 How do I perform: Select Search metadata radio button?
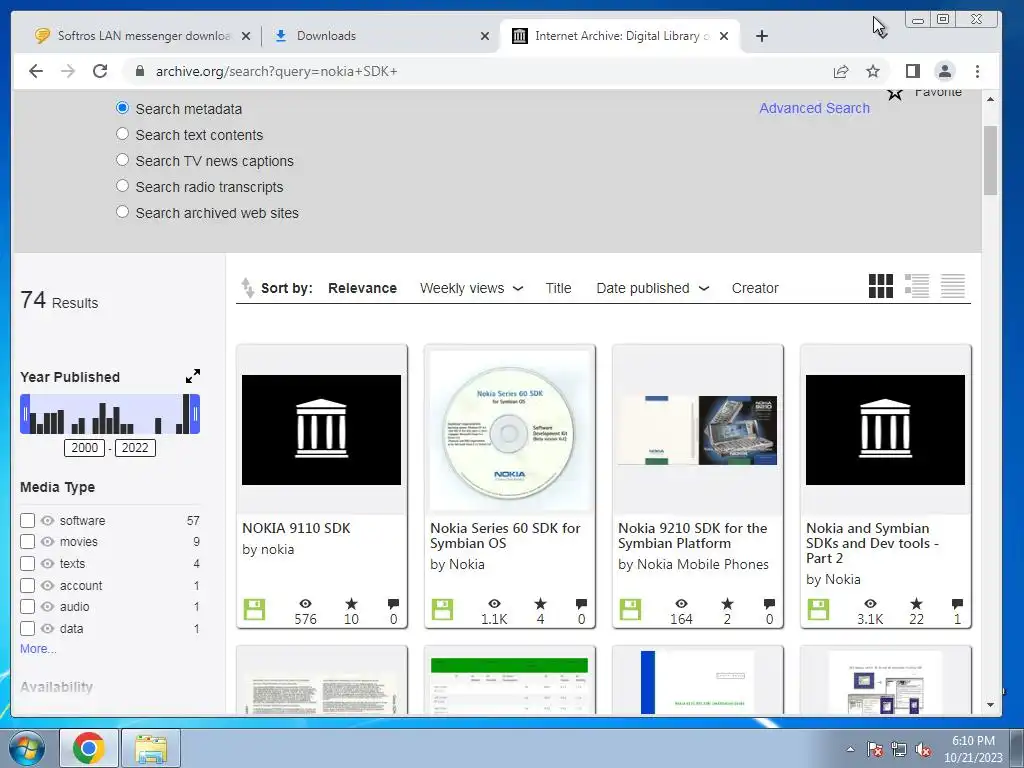click(x=122, y=108)
